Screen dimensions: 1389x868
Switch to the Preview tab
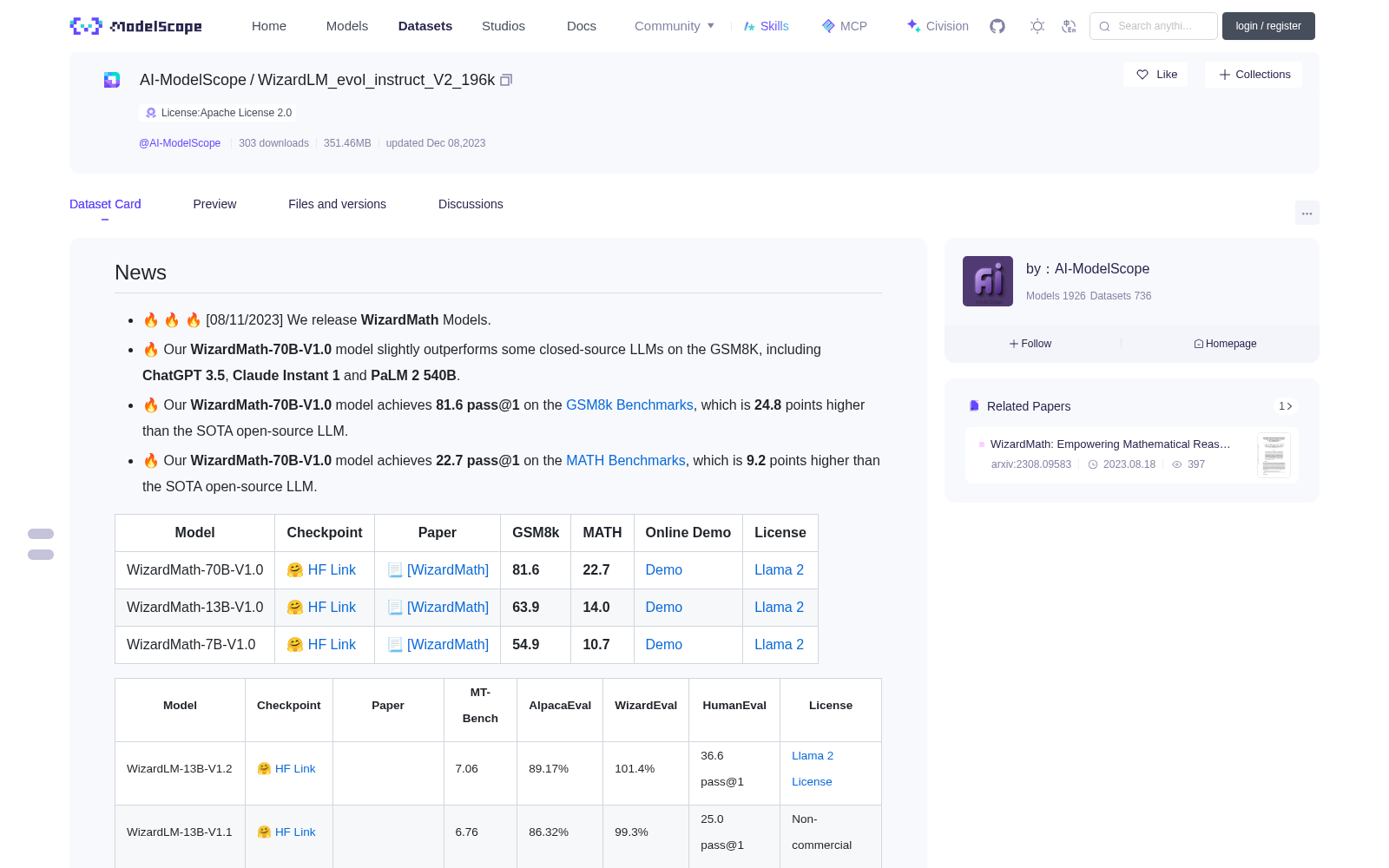214,204
